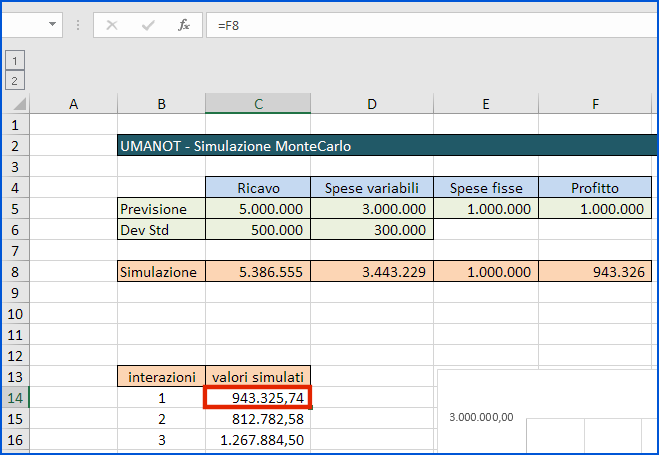Click the formula bar containing =F8

coord(430,25)
